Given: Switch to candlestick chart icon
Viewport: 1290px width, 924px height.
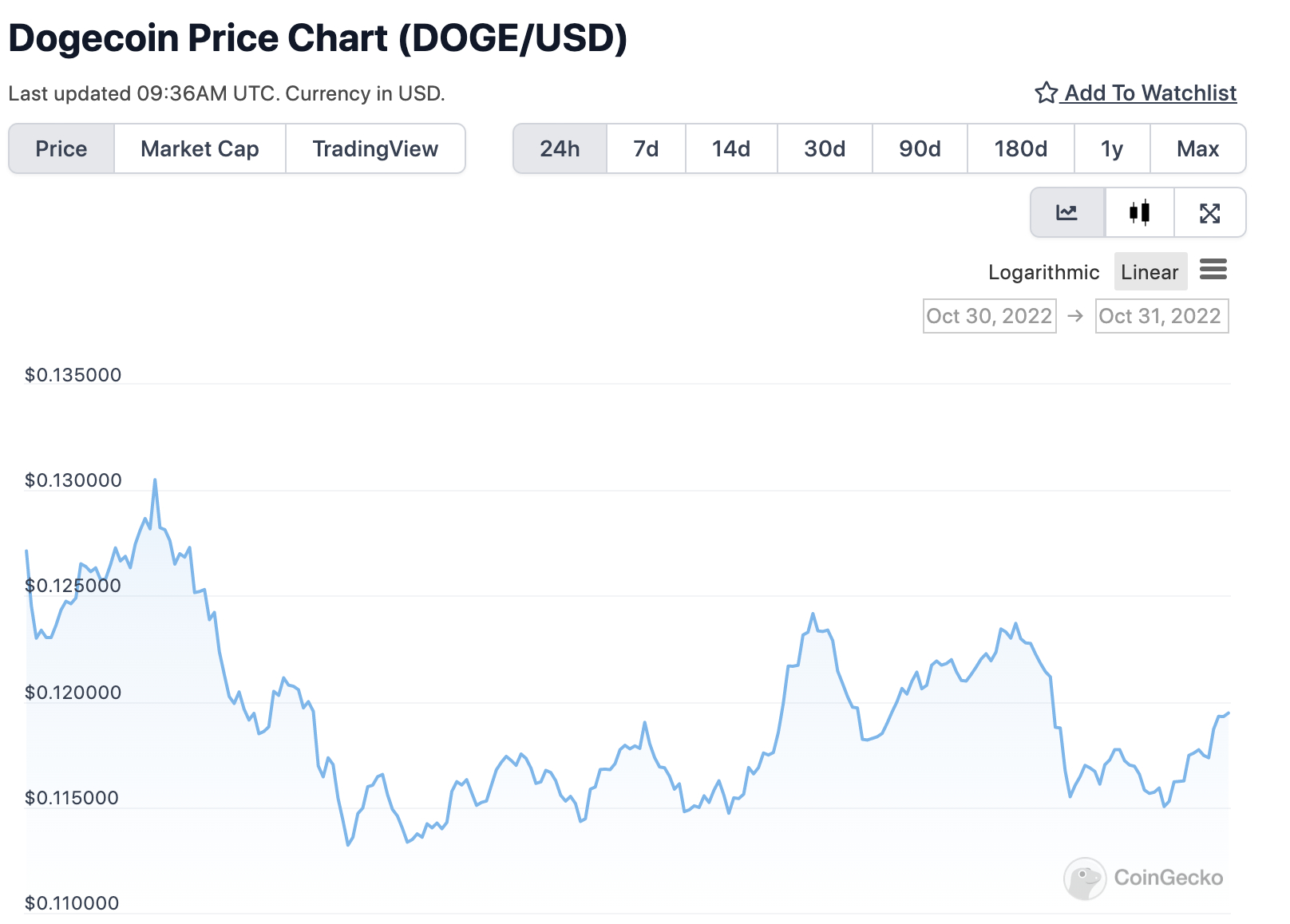Looking at the screenshot, I should coord(1140,212).
